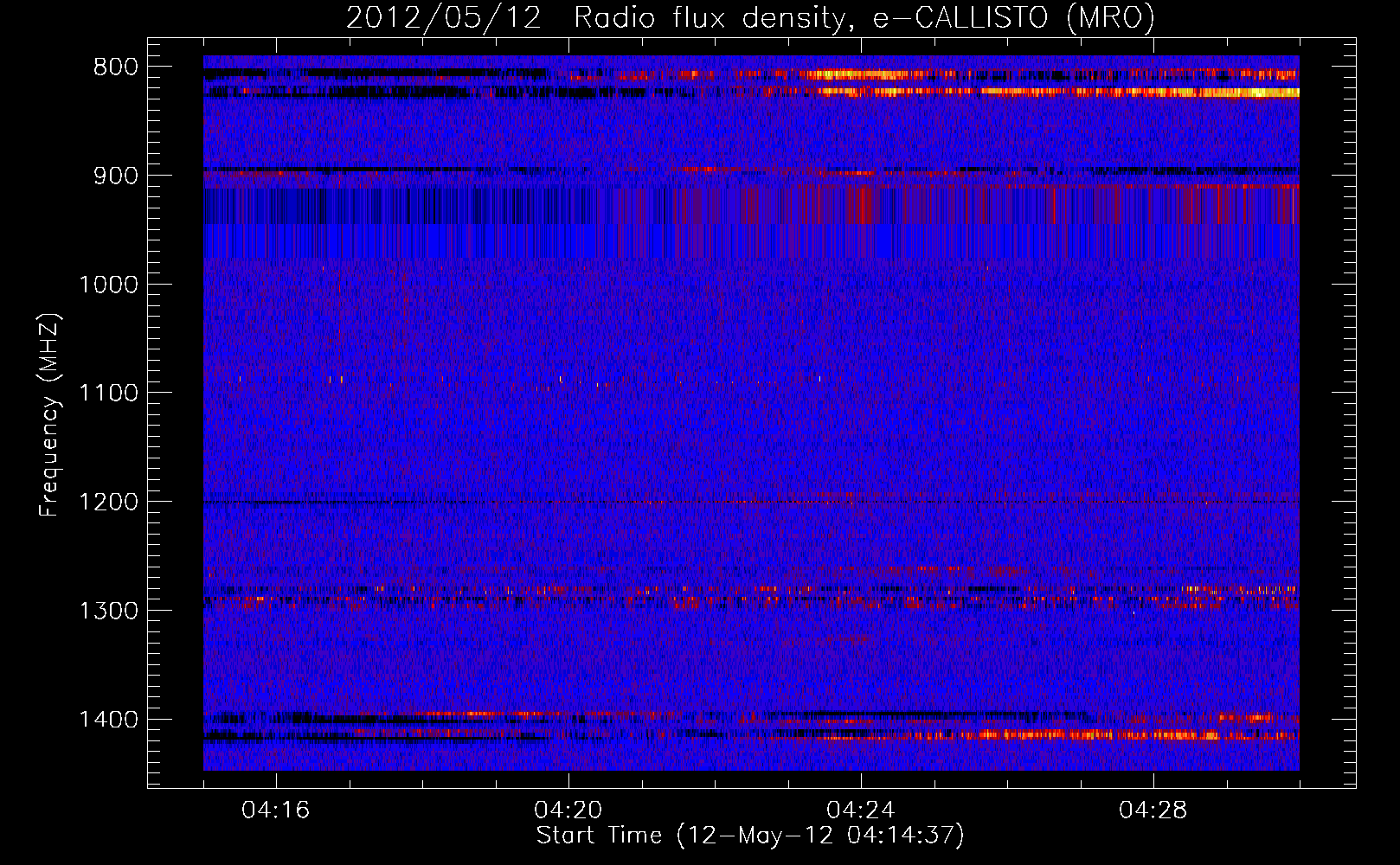Select the 1300 frequency axis label
1400x865 pixels.
click(x=108, y=611)
